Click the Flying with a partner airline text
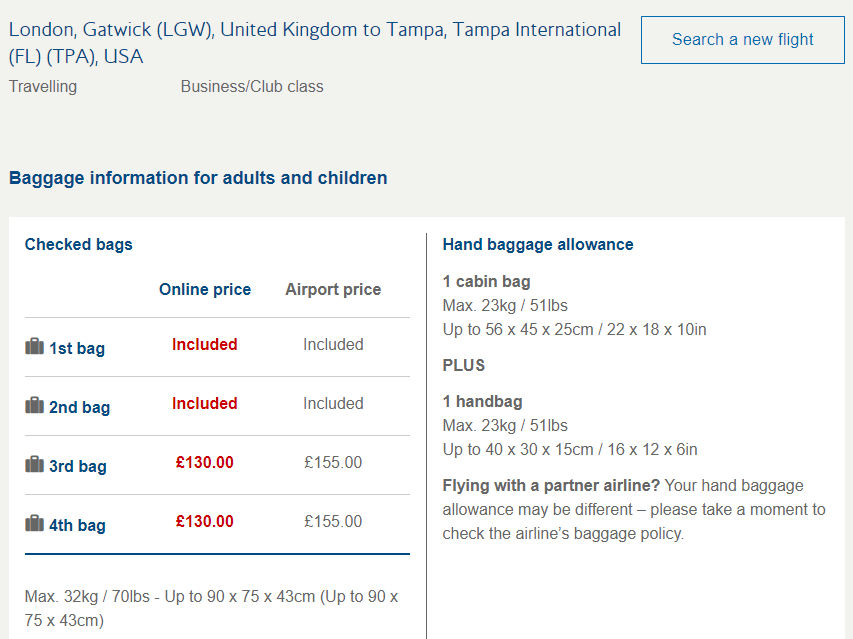This screenshot has width=853, height=639. pos(551,486)
